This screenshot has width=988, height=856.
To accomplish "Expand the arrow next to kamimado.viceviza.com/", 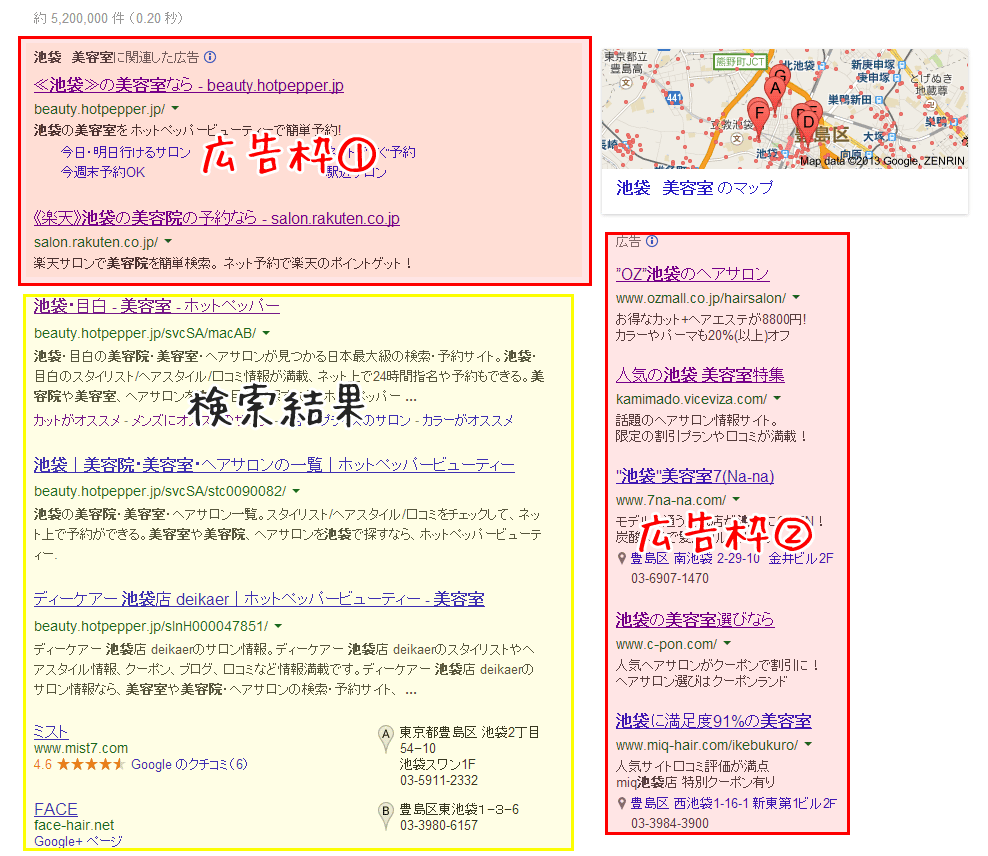I will (x=777, y=398).
